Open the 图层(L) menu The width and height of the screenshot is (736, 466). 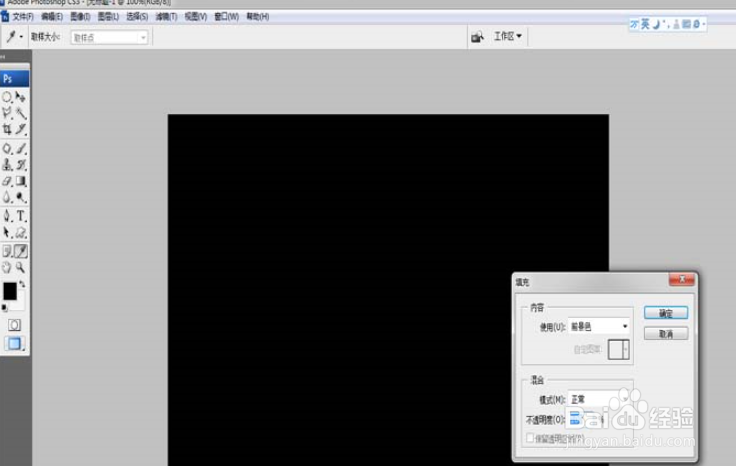(x=108, y=17)
